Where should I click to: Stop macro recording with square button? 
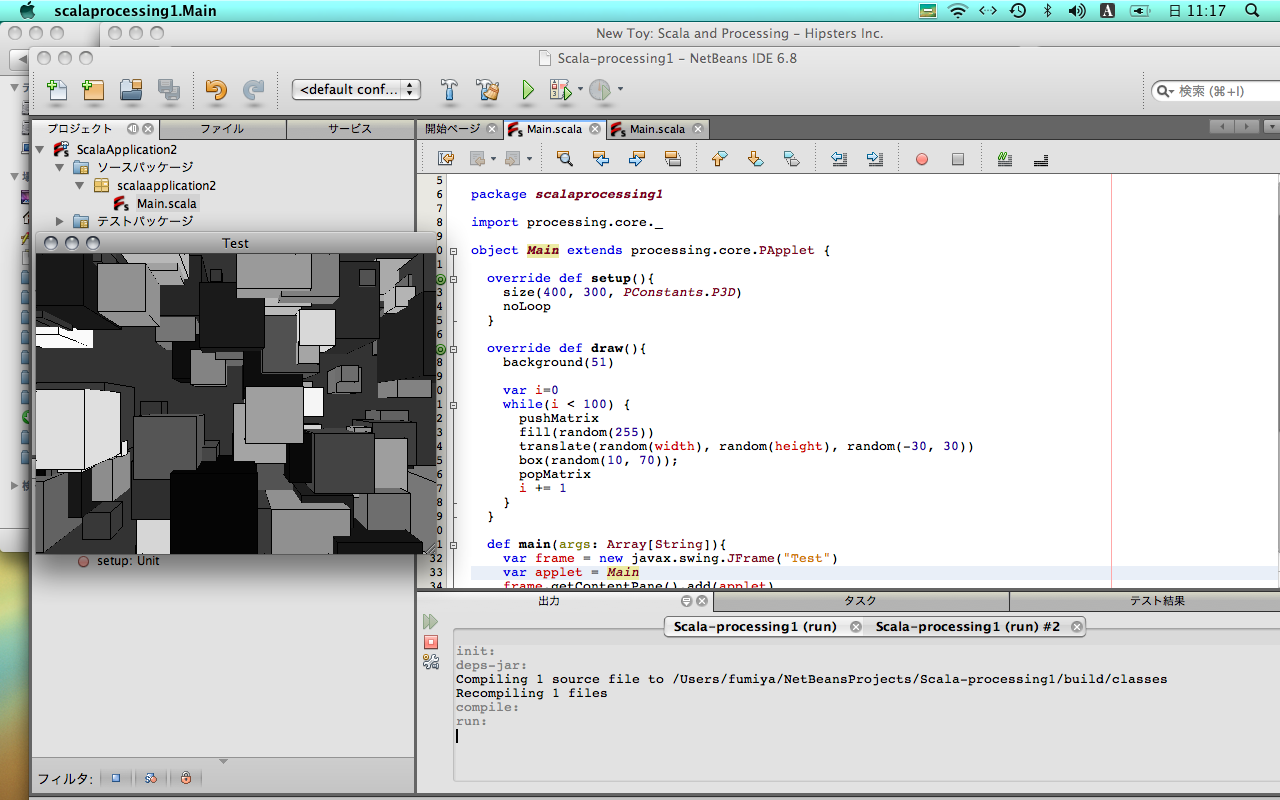click(x=958, y=159)
